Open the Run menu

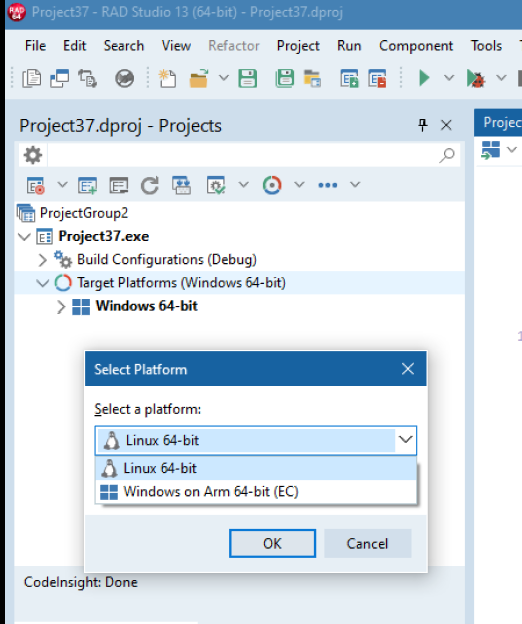349,46
